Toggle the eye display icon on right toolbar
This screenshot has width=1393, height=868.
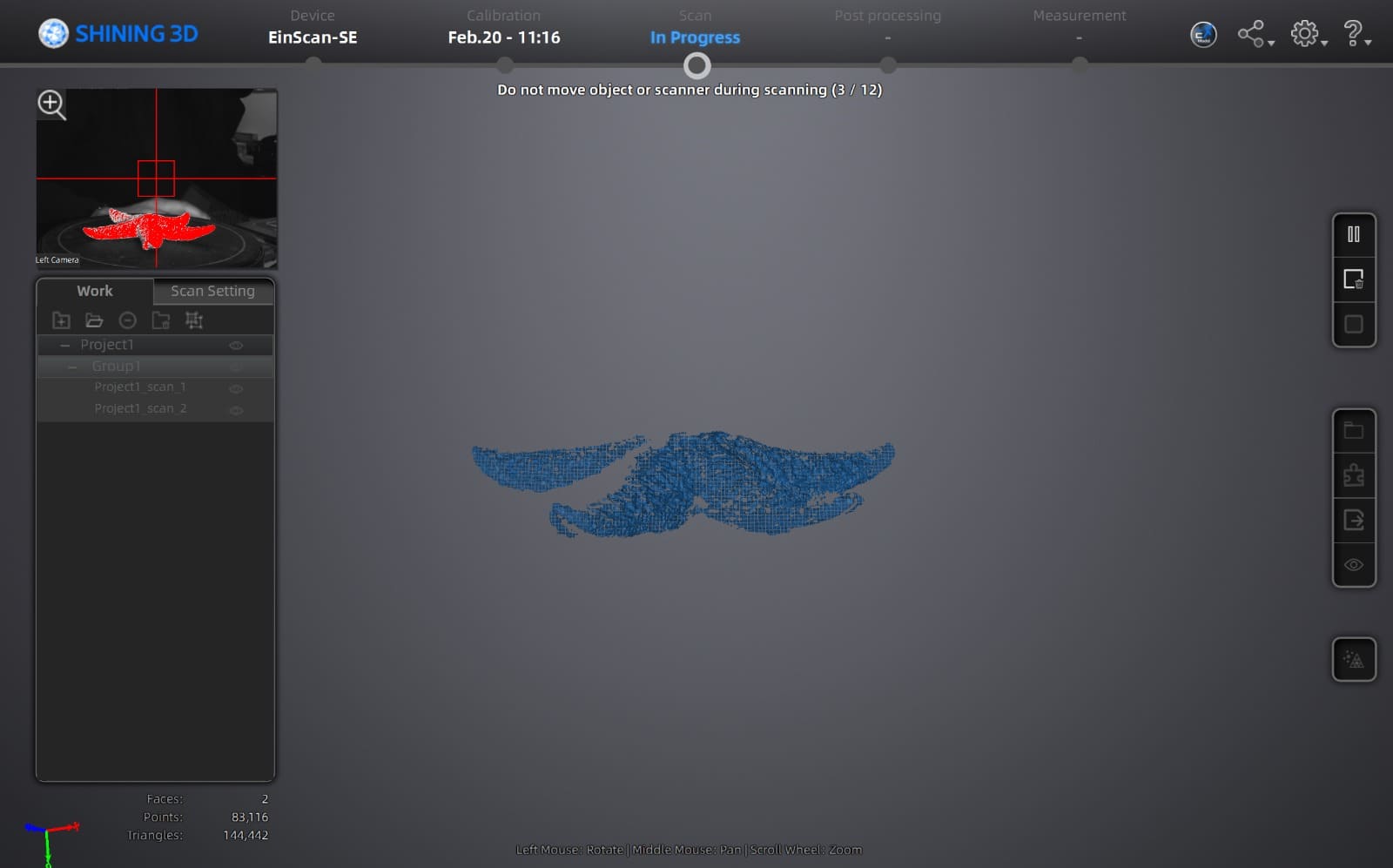click(1354, 564)
